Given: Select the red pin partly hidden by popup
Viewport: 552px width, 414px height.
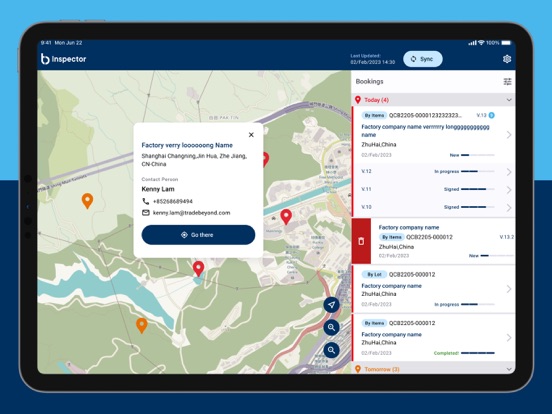Looking at the screenshot, I should tap(266, 159).
